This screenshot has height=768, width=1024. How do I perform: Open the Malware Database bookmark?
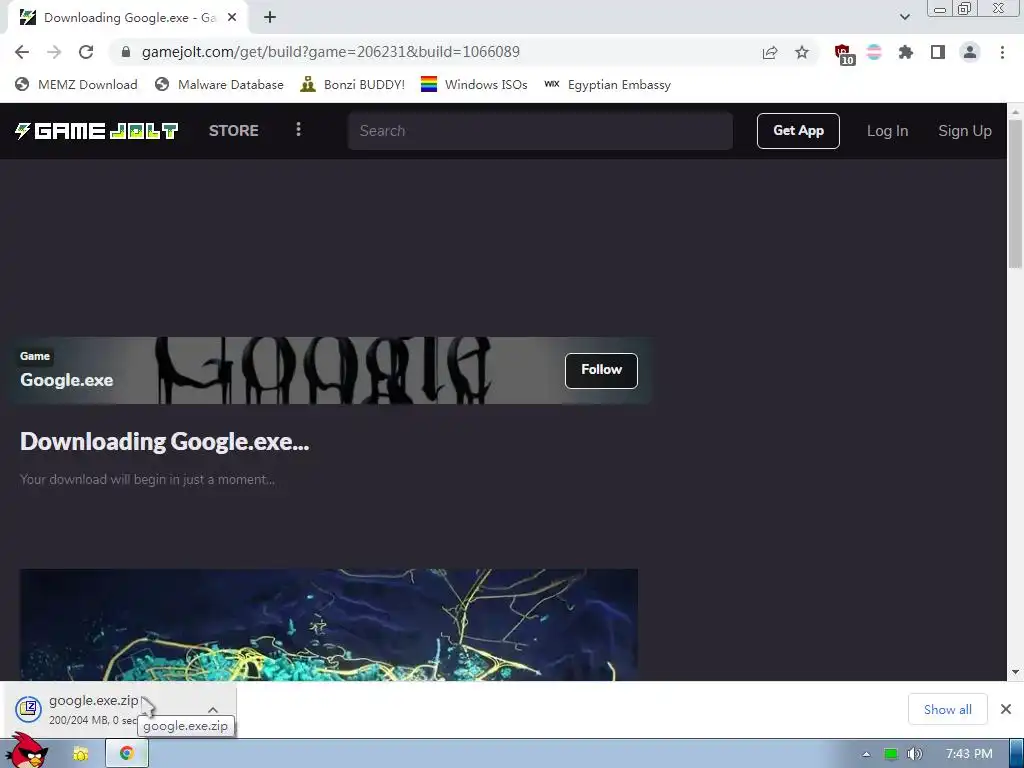tap(219, 85)
